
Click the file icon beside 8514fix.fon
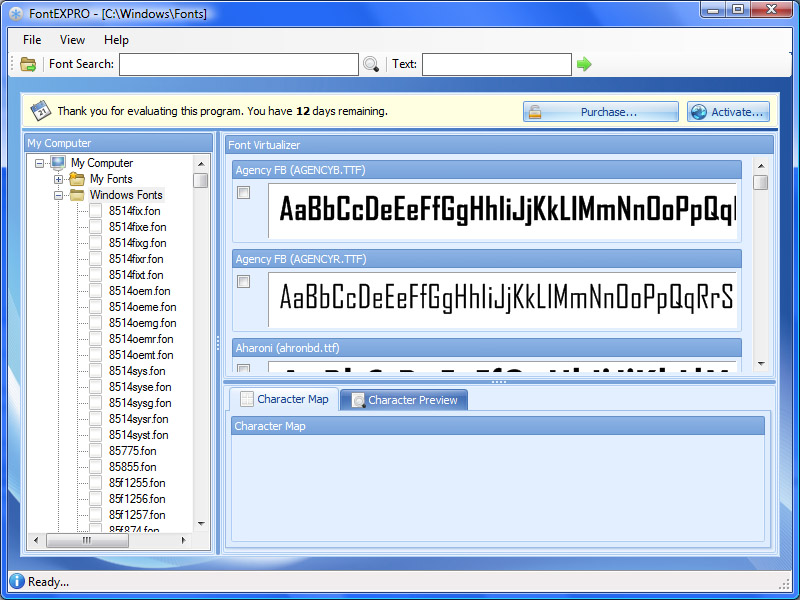click(x=95, y=211)
